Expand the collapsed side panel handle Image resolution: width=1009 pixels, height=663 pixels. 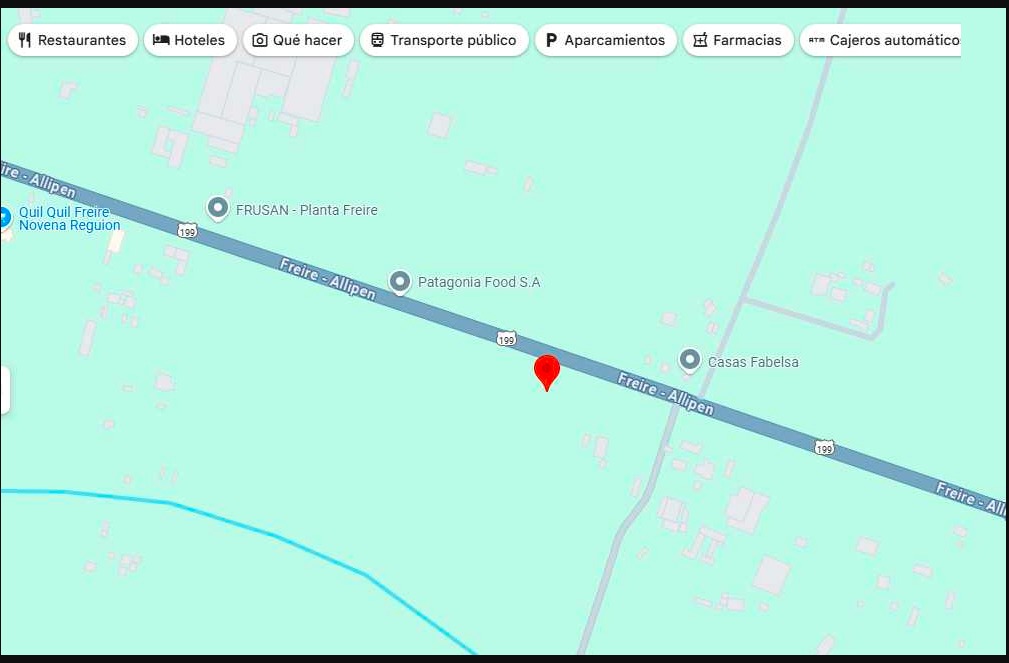[x=5, y=390]
